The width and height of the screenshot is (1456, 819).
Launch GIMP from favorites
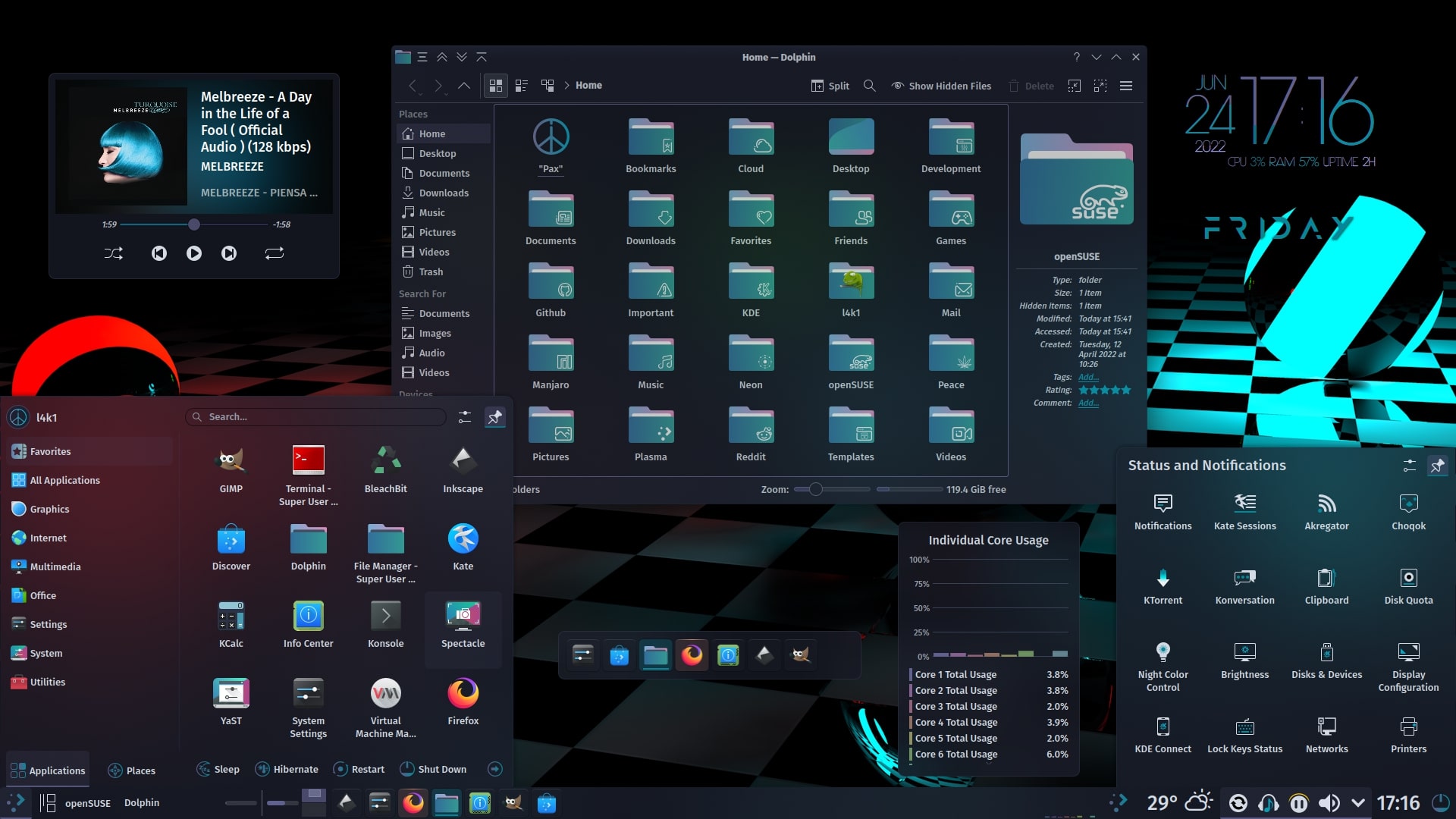[231, 470]
